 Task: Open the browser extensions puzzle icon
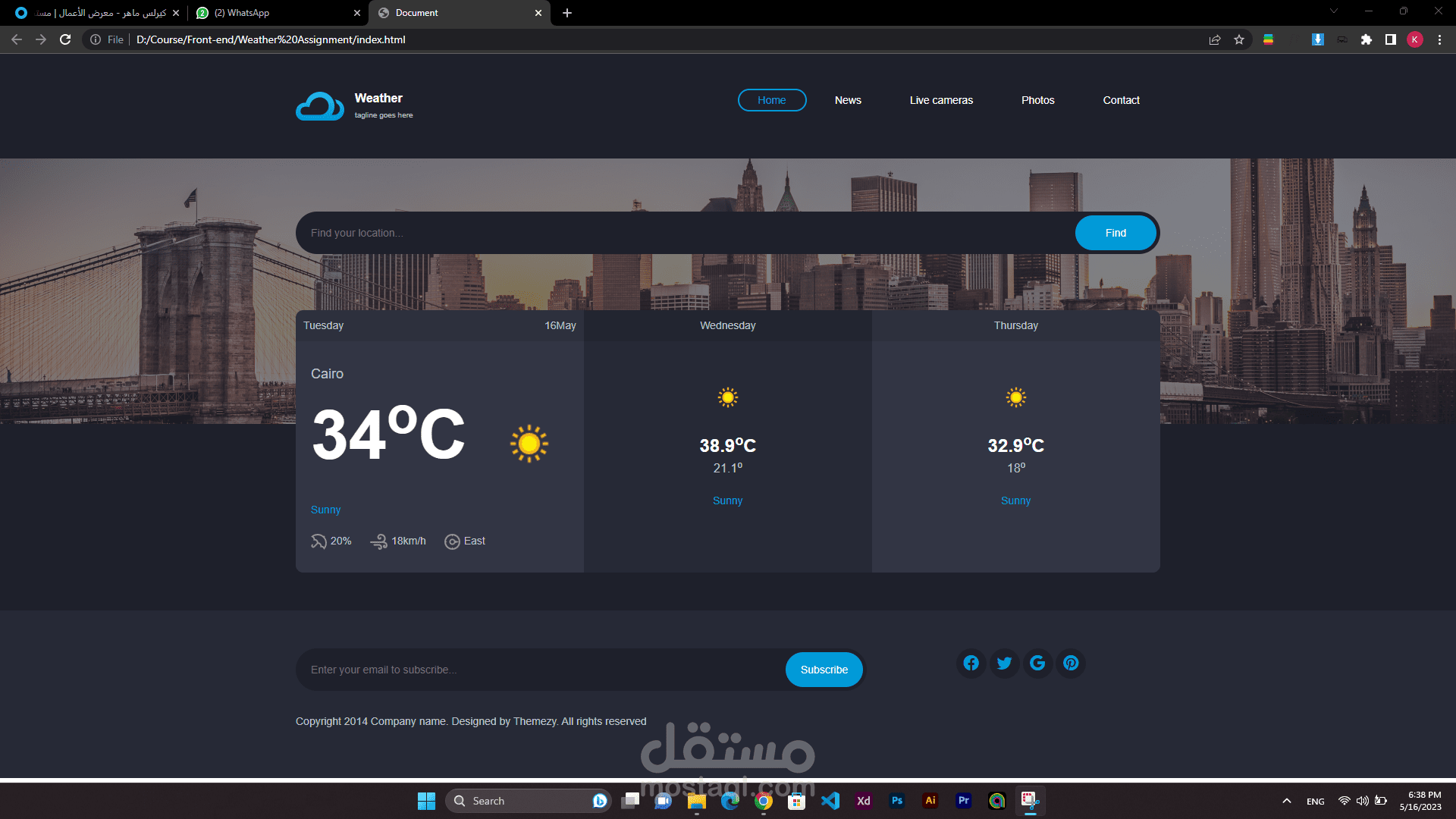point(1367,39)
